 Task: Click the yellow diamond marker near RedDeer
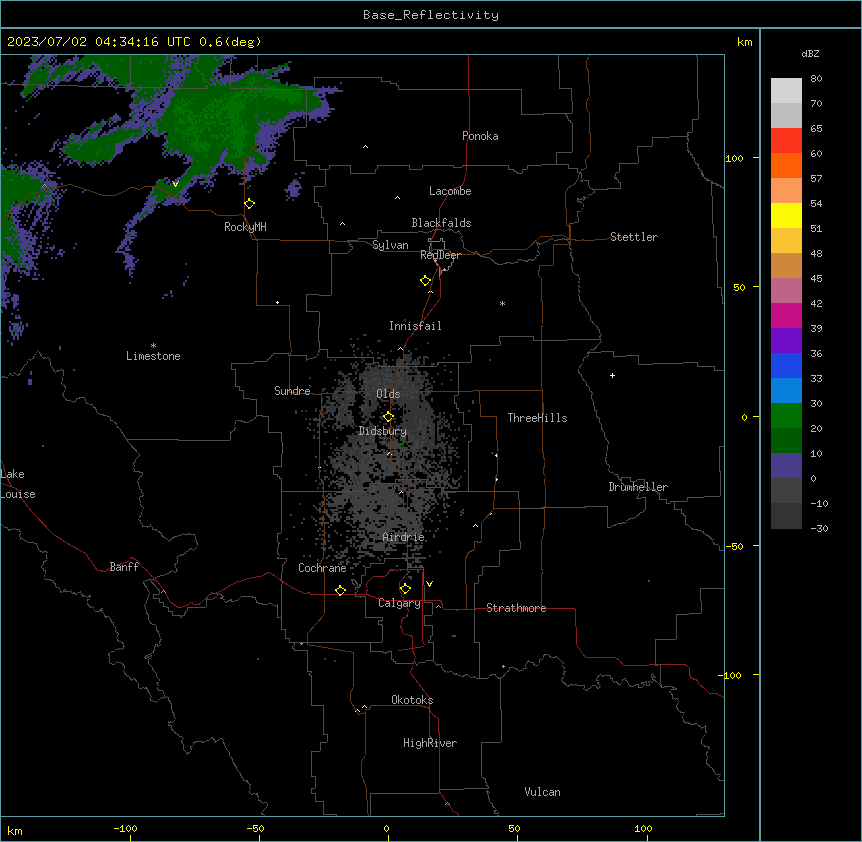coord(426,281)
